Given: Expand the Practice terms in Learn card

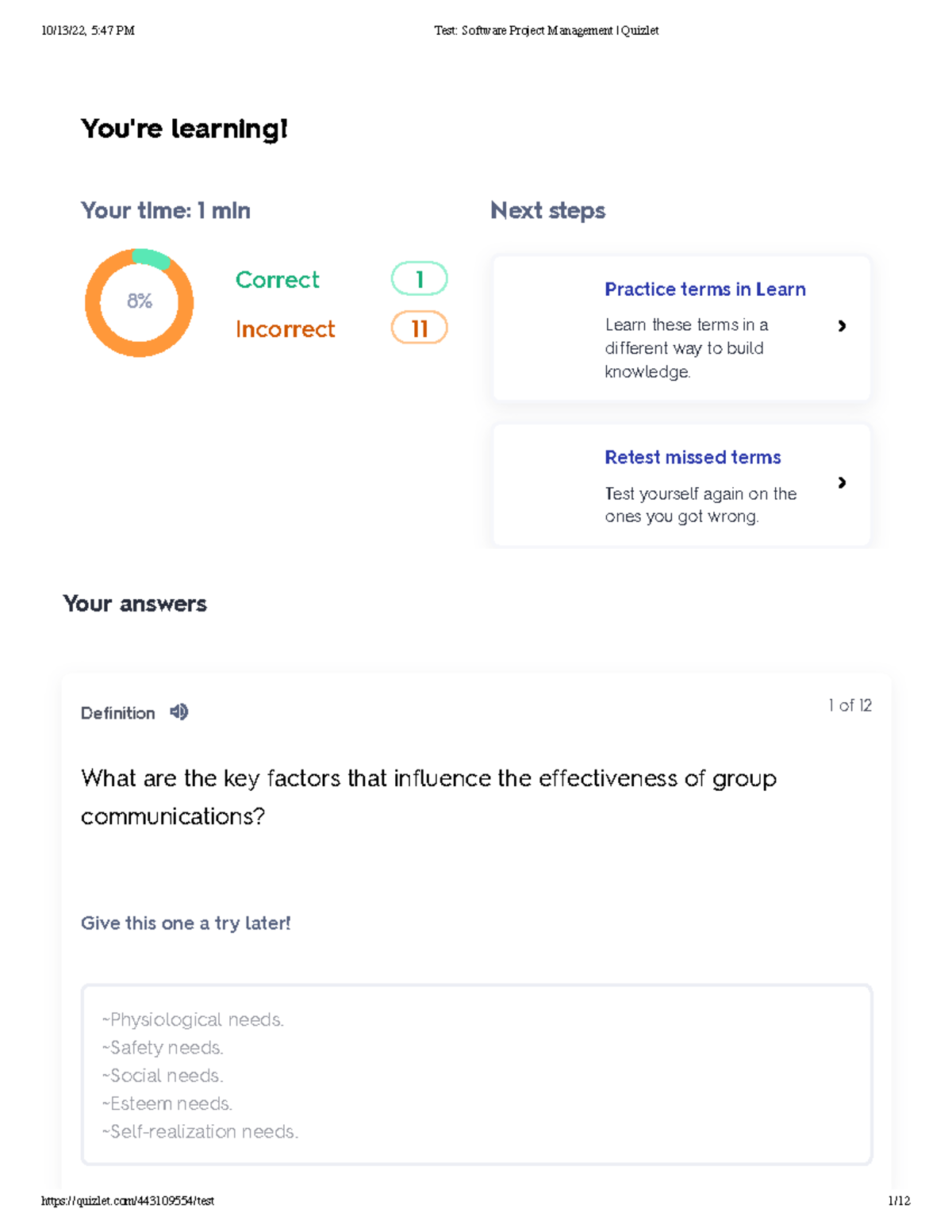Looking at the screenshot, I should pos(704,290).
